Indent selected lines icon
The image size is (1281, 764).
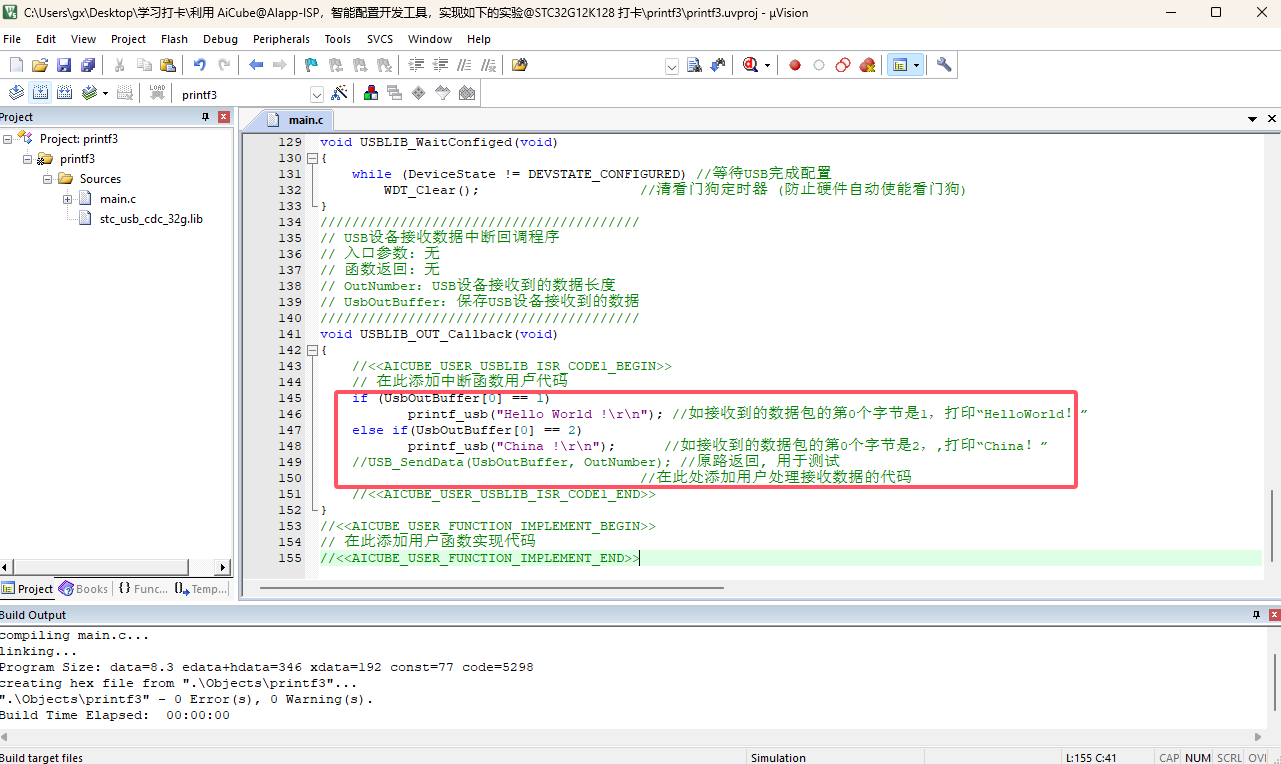(417, 65)
